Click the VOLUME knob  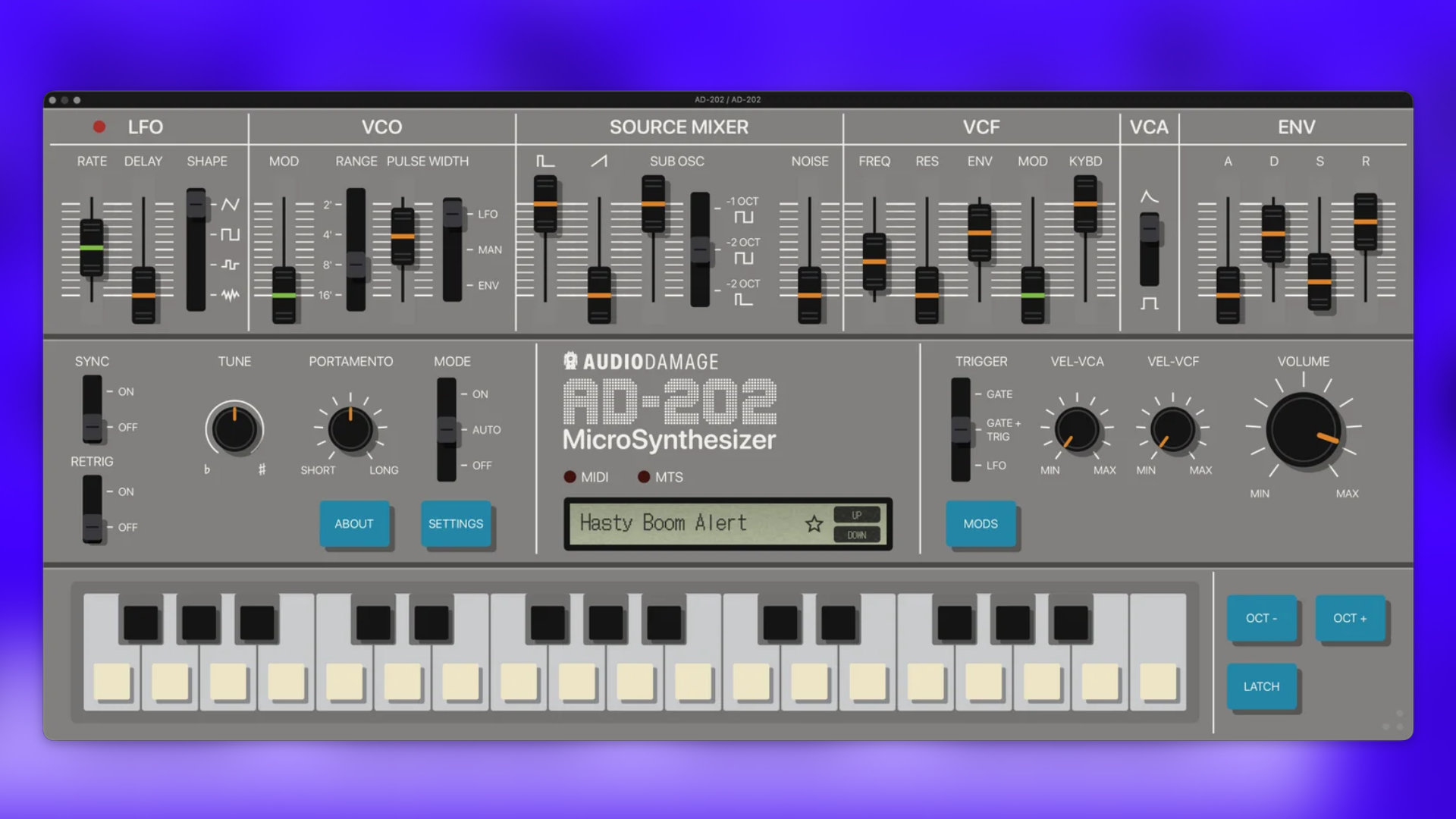click(1304, 429)
